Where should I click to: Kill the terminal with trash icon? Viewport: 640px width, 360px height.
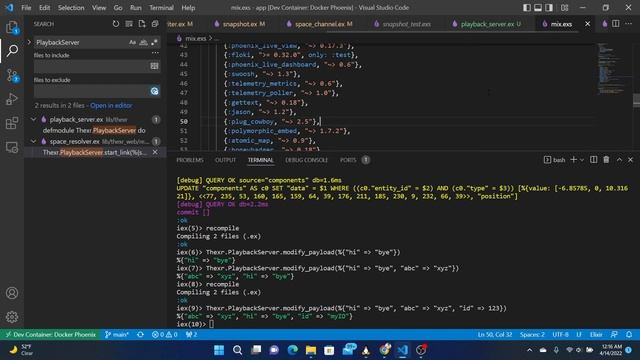(x=607, y=160)
